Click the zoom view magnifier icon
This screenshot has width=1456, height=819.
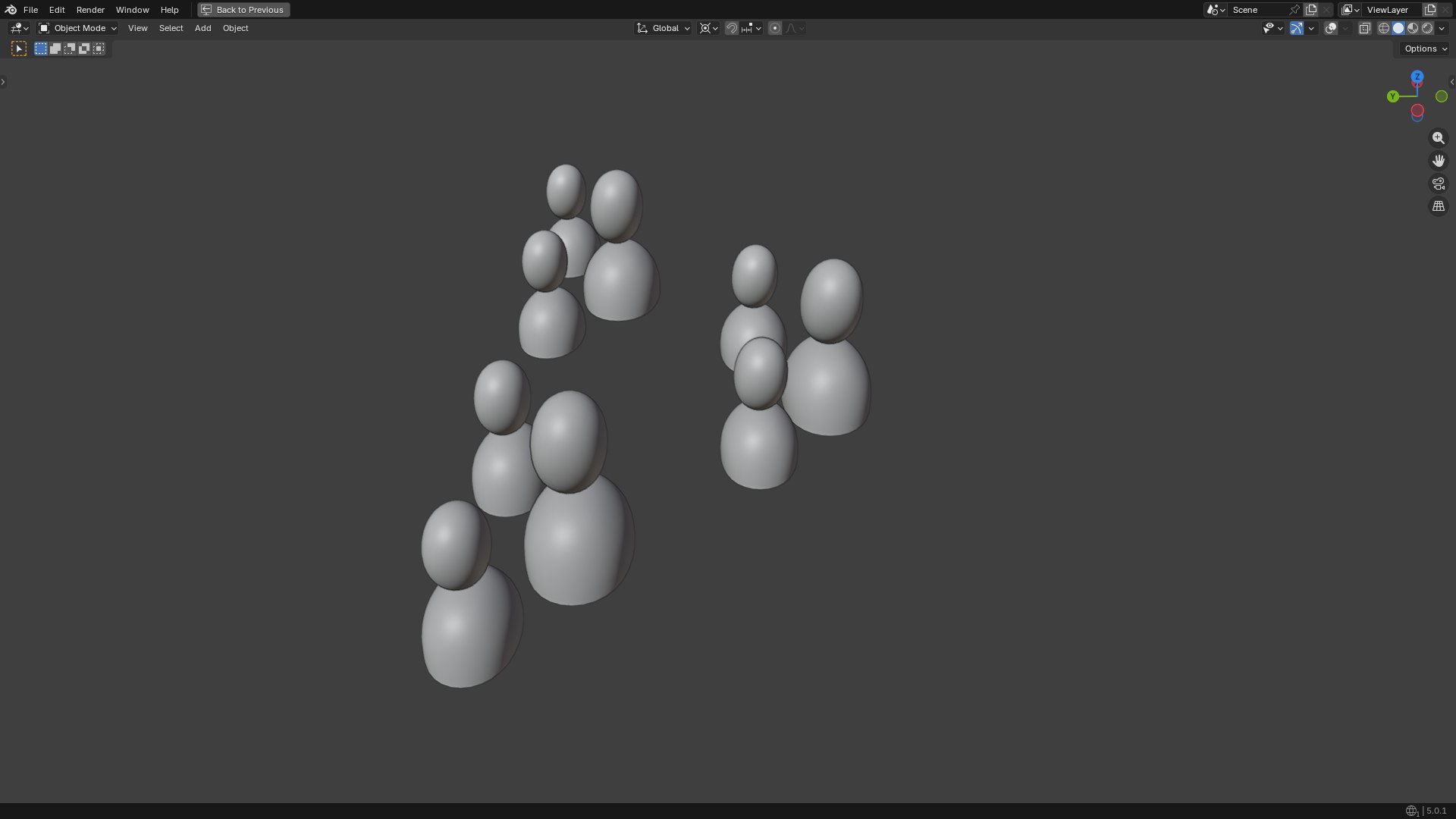(x=1439, y=138)
